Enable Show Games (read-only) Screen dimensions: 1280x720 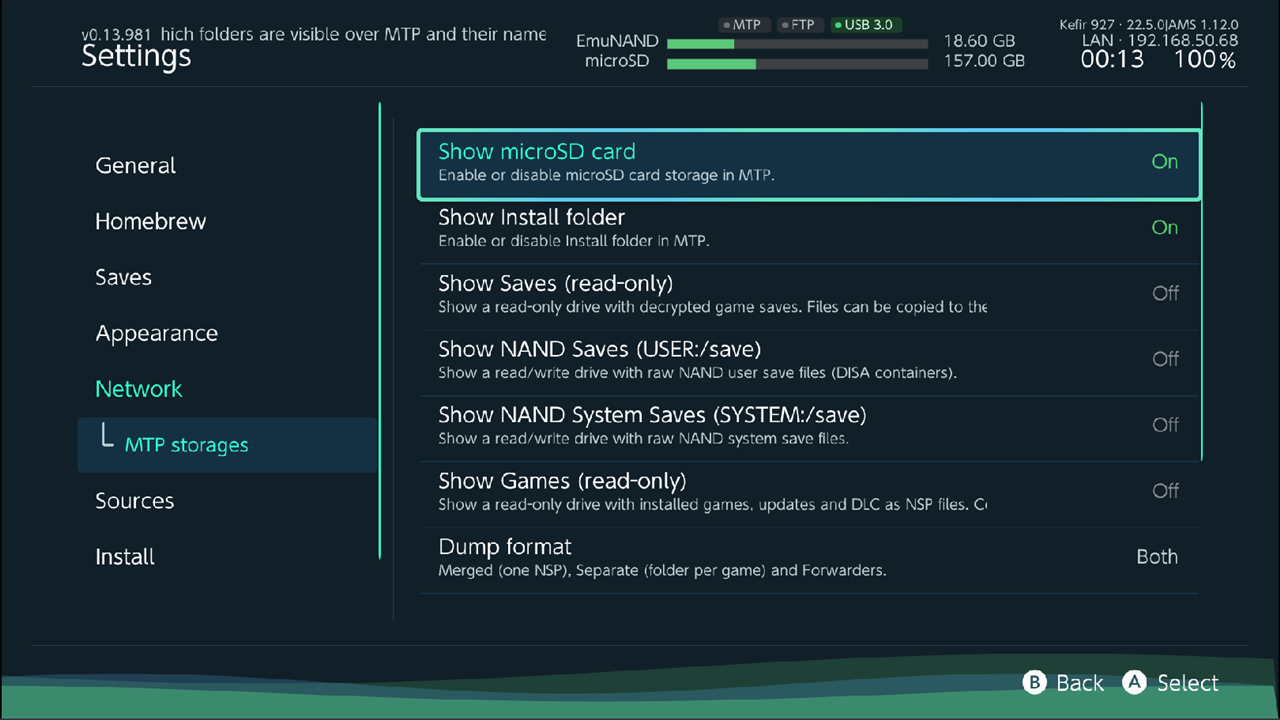click(808, 495)
